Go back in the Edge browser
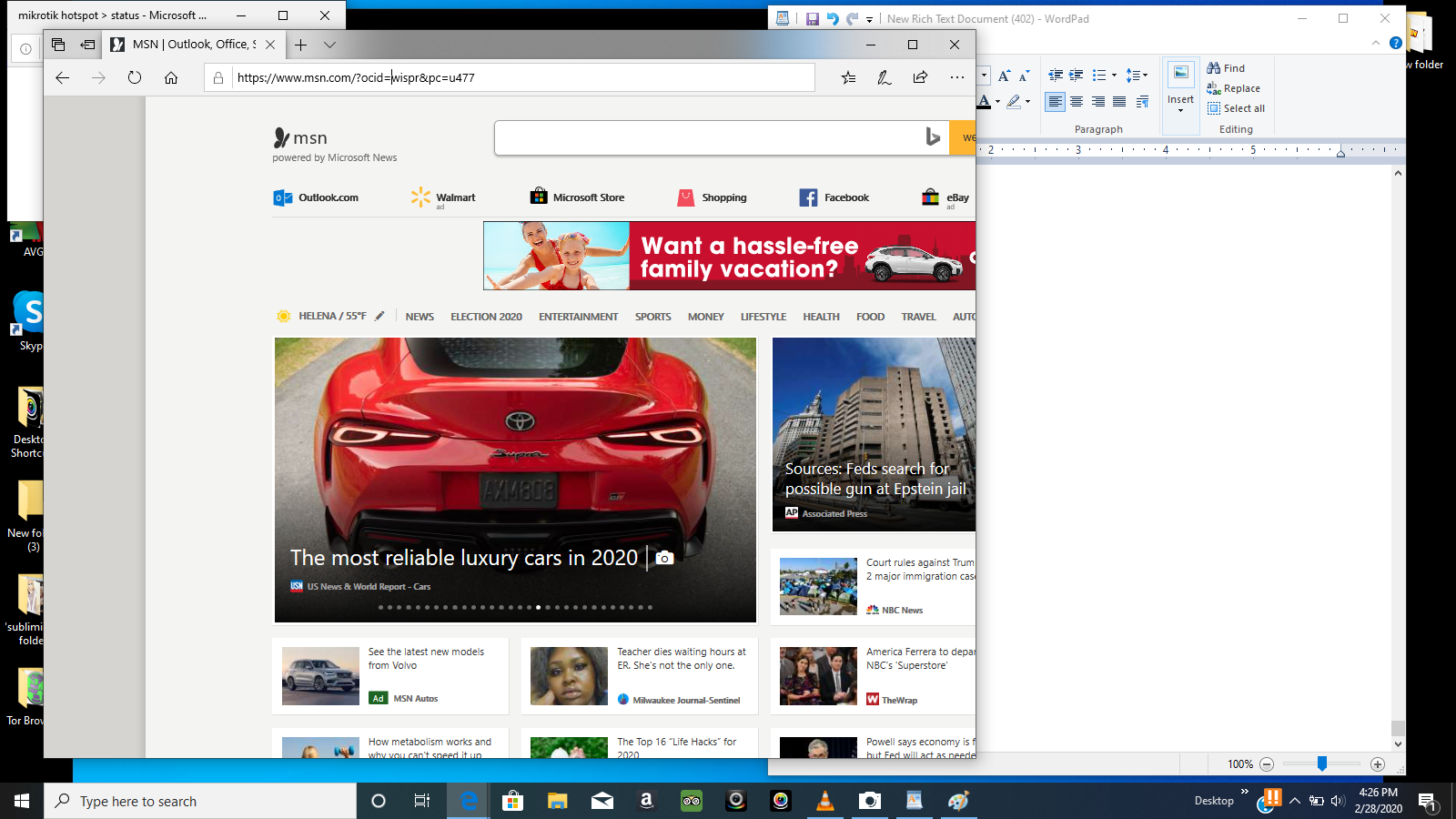The image size is (1456, 819). point(62,77)
